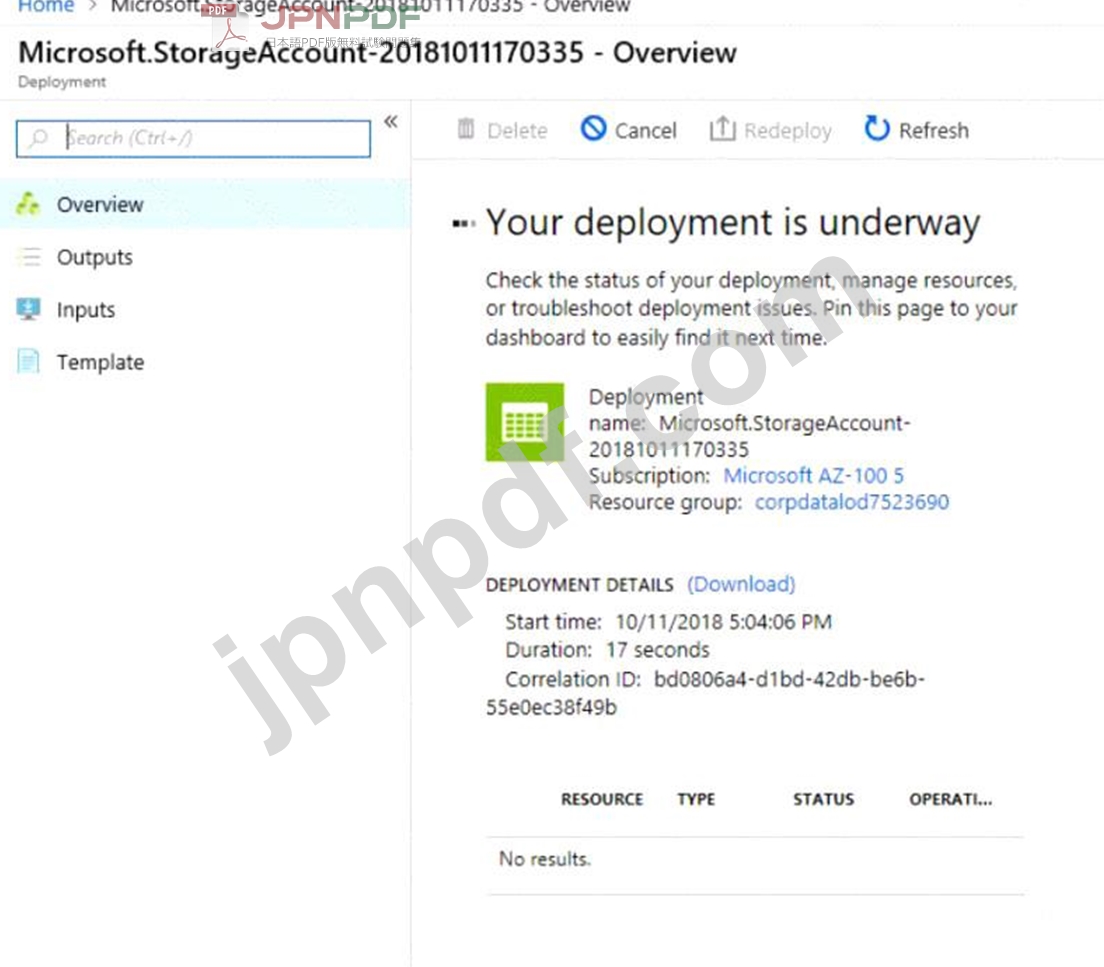
Task: Sort by the TYPE column header
Action: point(696,799)
